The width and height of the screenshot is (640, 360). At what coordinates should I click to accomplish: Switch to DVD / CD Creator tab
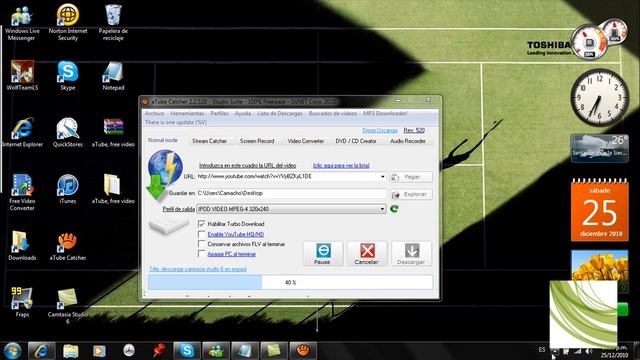coord(356,141)
